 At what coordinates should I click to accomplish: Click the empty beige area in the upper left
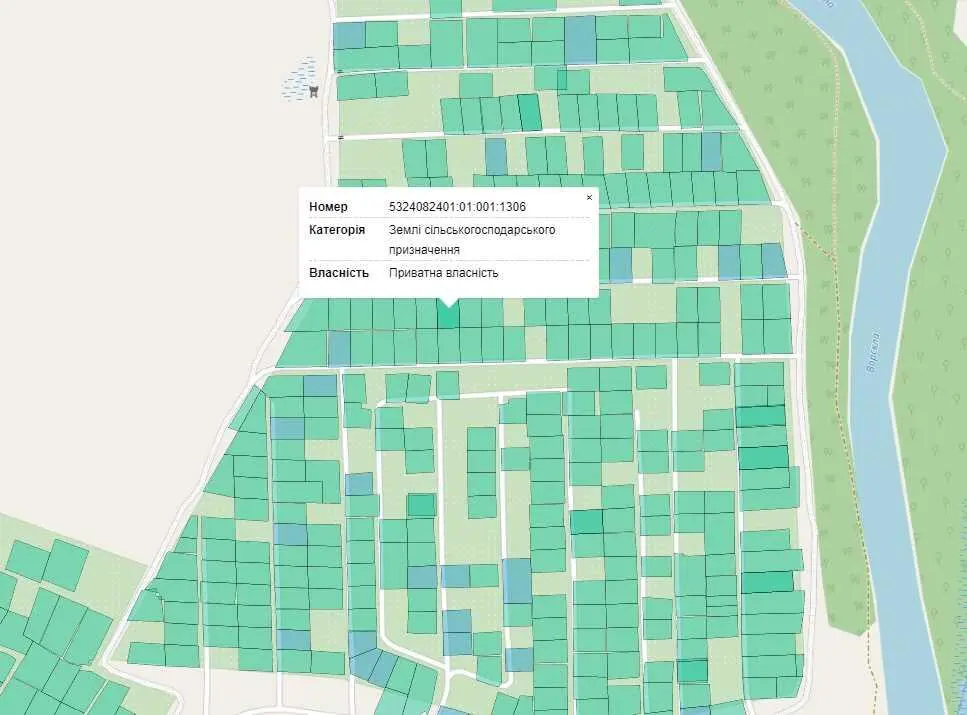point(150,200)
